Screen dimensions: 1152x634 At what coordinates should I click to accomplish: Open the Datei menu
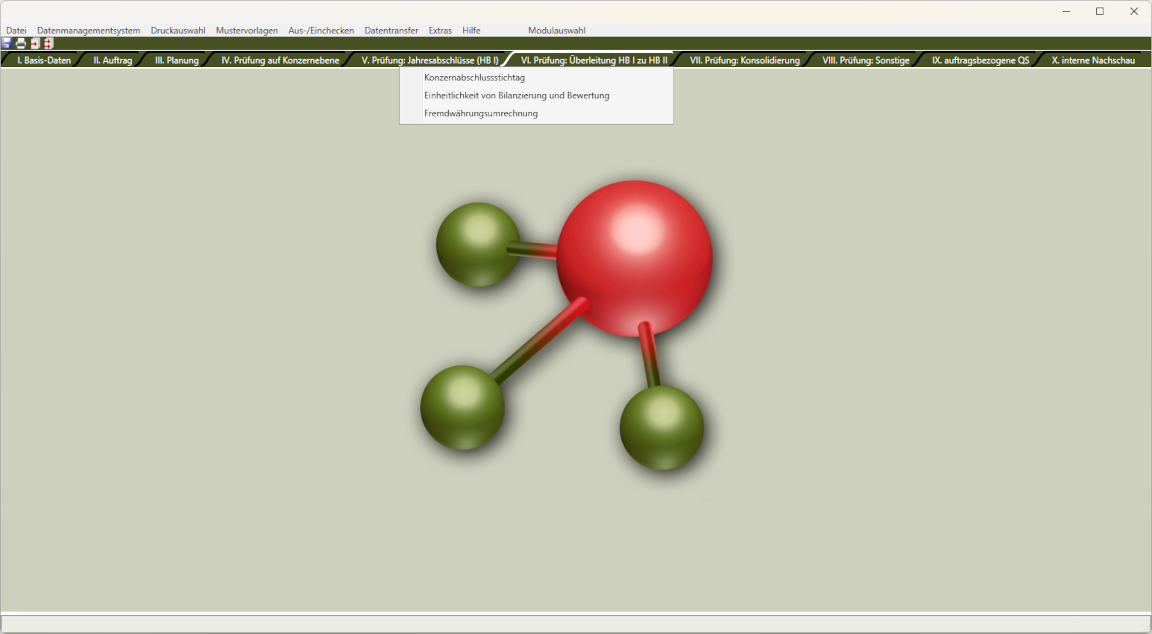point(16,31)
